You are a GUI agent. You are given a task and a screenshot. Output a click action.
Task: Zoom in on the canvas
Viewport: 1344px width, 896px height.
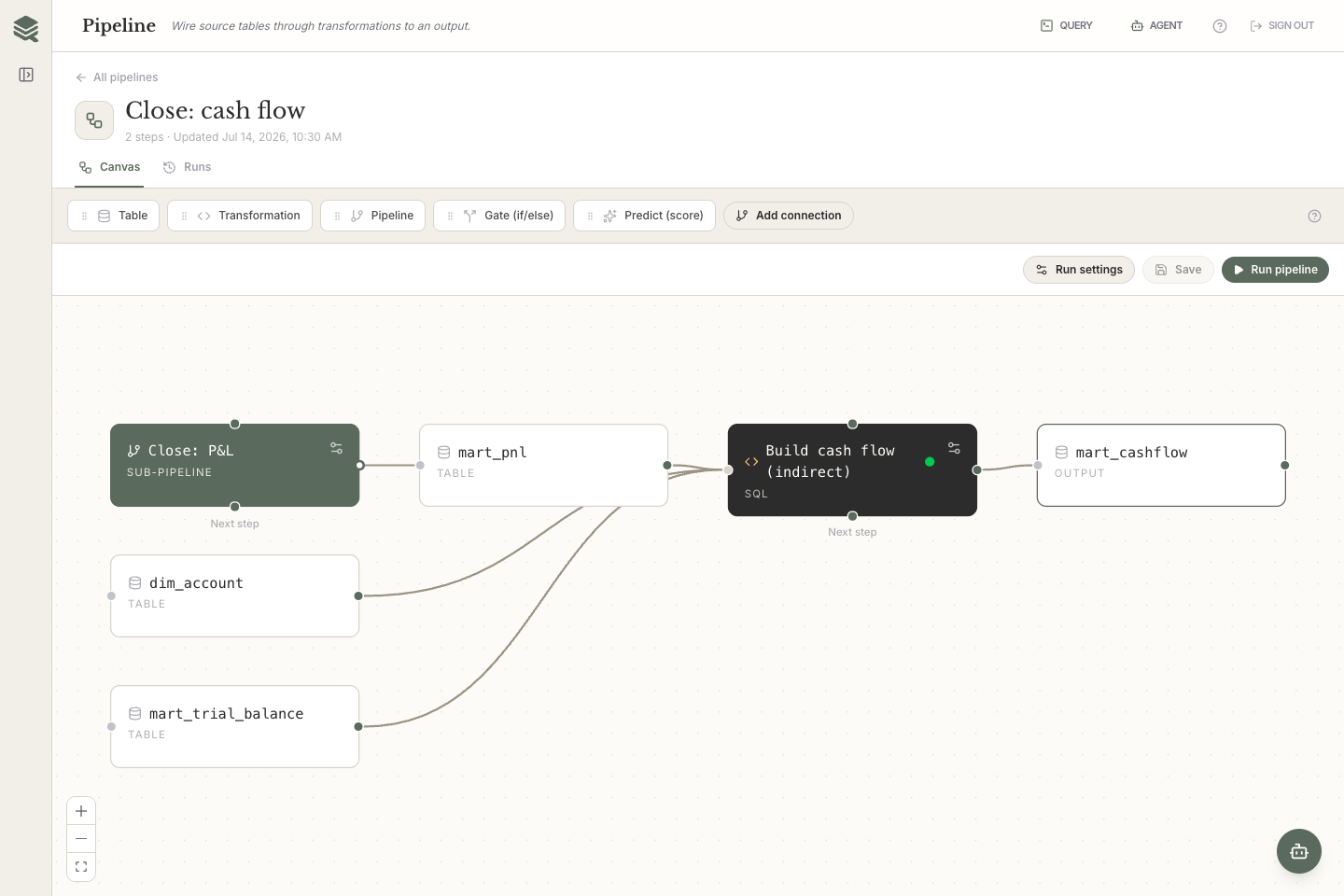tap(81, 811)
